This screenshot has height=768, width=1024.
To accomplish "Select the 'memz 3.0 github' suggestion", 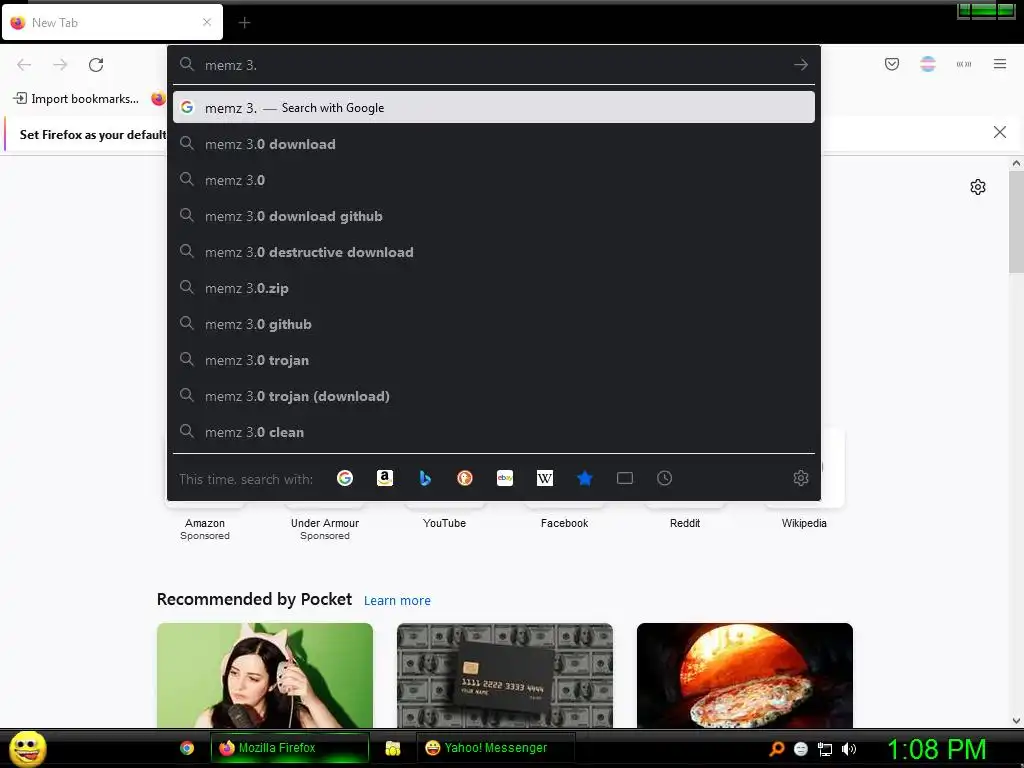I will tap(494, 324).
